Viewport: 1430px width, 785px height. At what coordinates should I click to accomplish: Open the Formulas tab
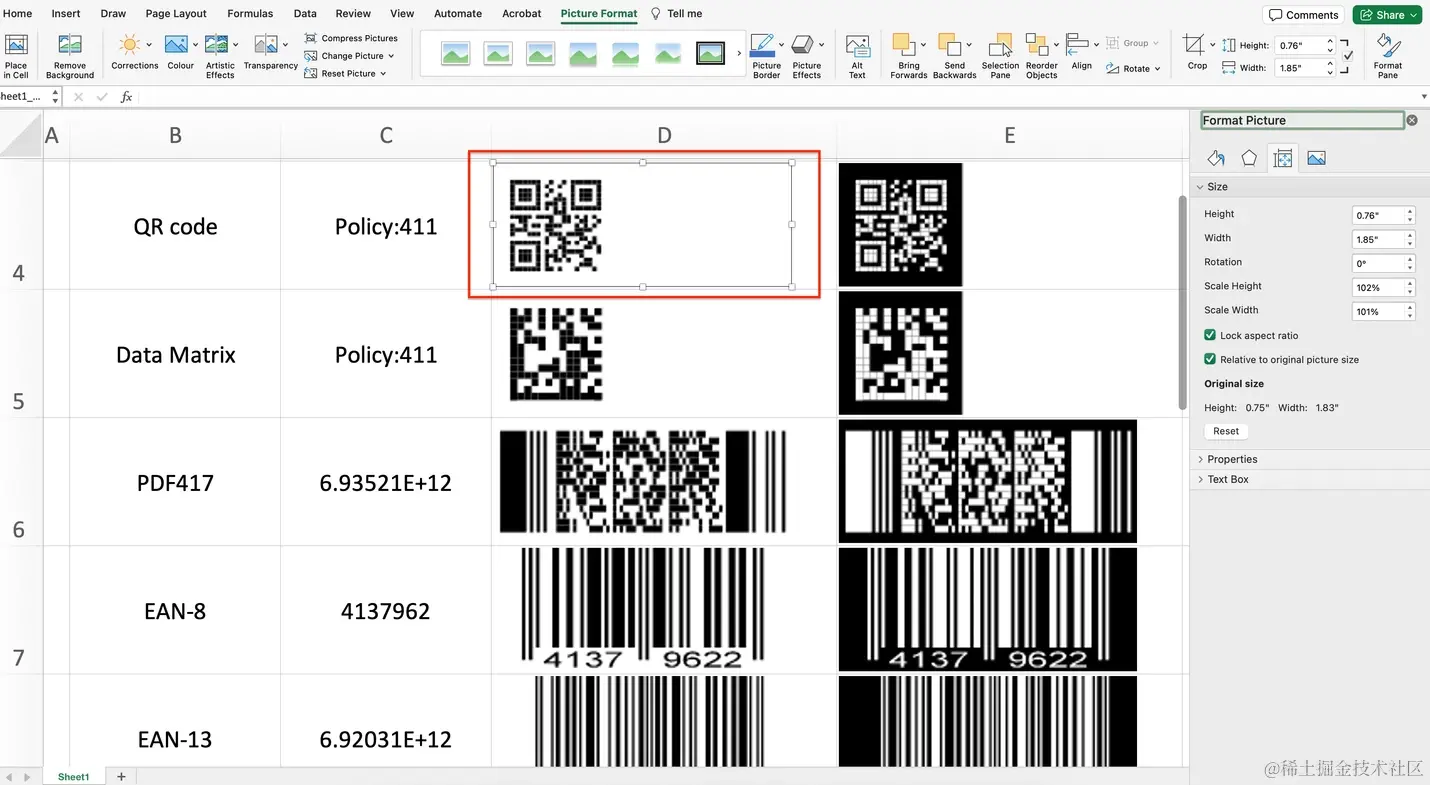pos(250,14)
